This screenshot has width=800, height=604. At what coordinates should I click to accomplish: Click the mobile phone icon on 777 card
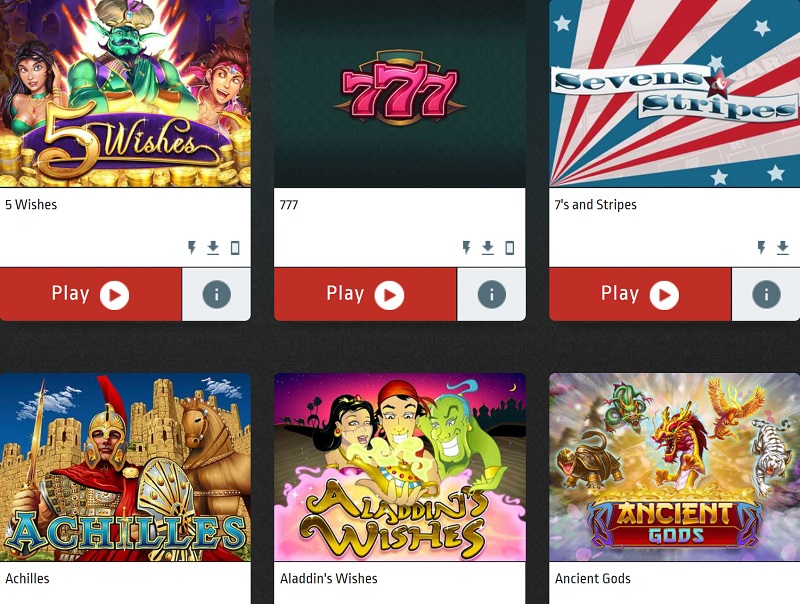[x=509, y=248]
